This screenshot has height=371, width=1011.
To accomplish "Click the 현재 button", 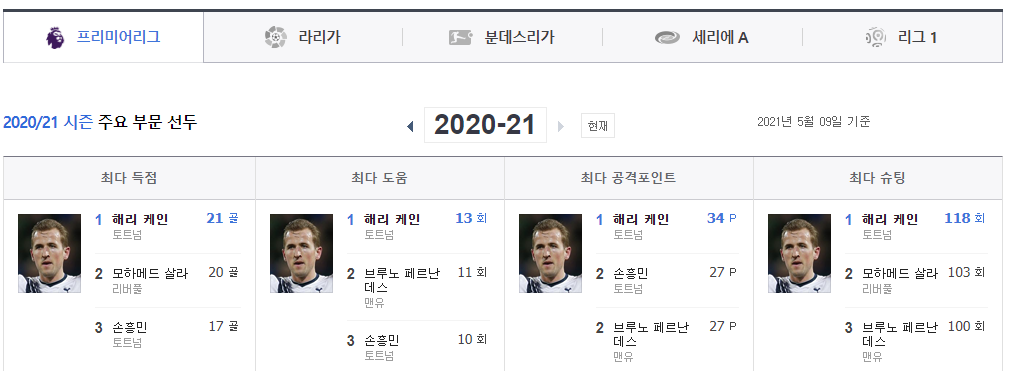I will coord(598,126).
